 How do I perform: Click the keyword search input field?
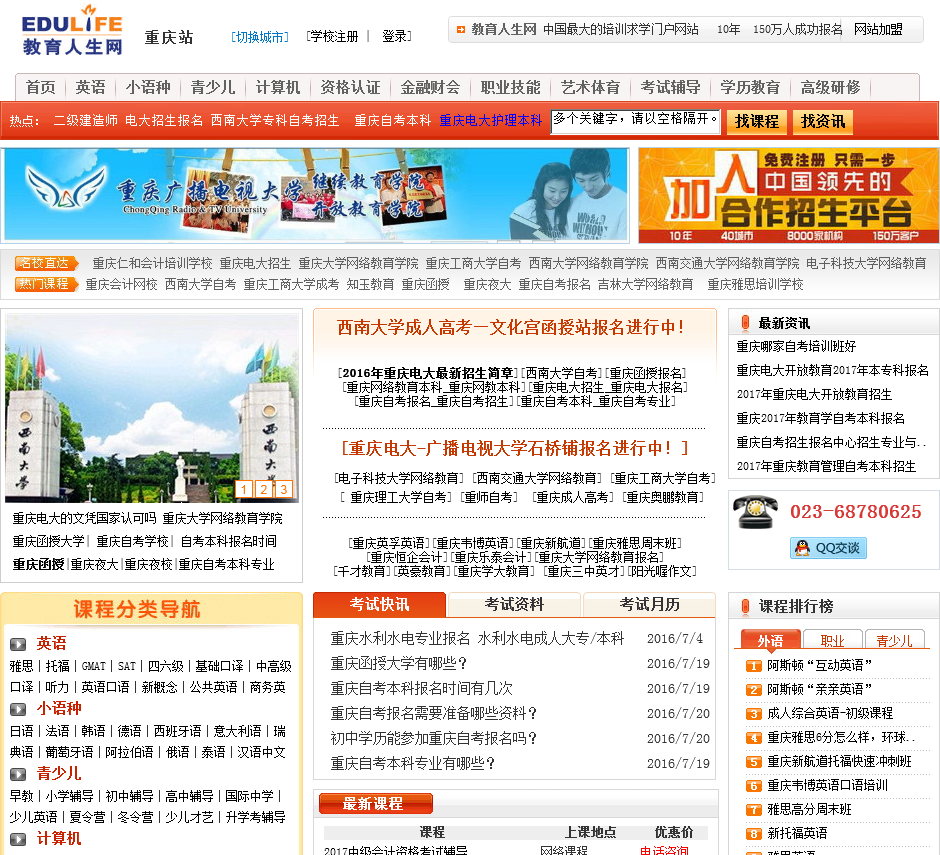[x=635, y=122]
